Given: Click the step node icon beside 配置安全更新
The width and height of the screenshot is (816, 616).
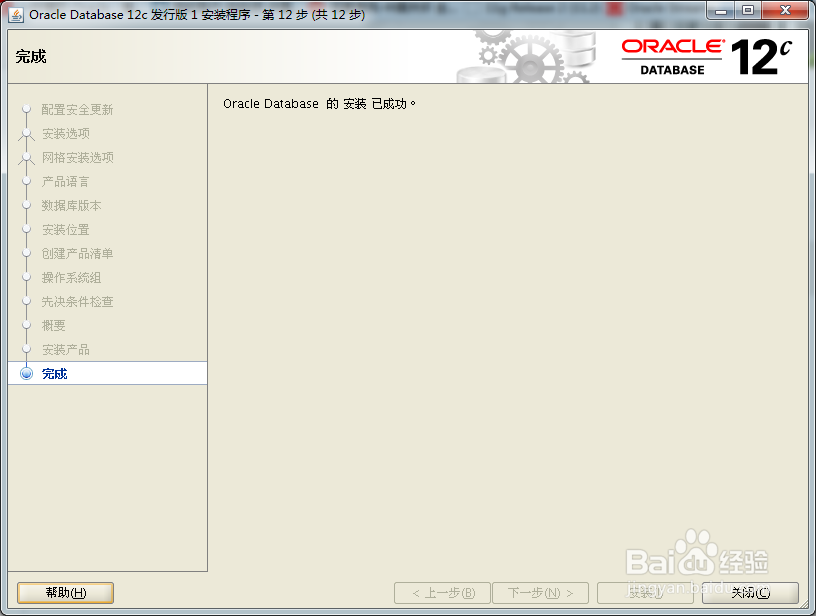Looking at the screenshot, I should (x=27, y=110).
